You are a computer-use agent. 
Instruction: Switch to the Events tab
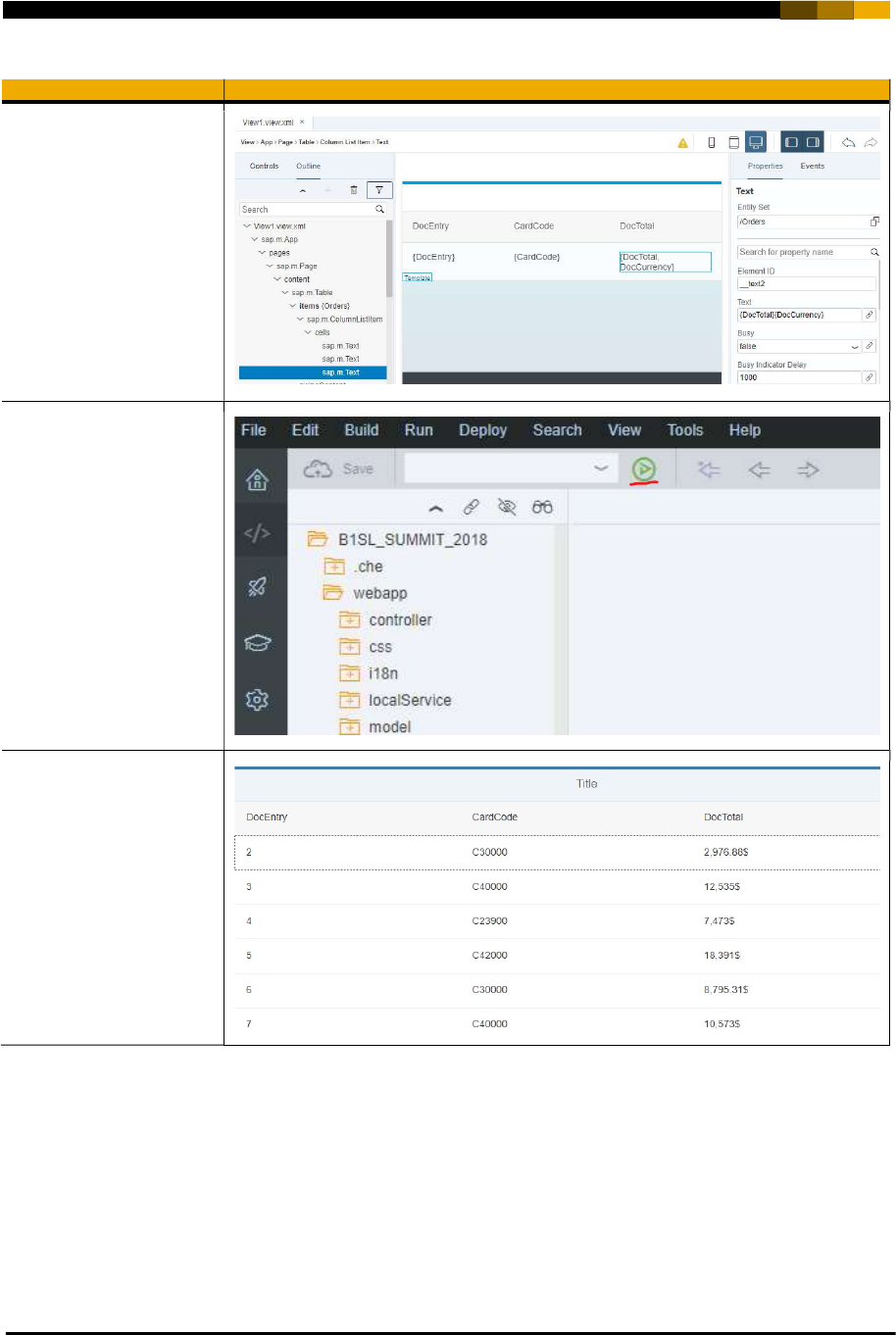coord(813,166)
